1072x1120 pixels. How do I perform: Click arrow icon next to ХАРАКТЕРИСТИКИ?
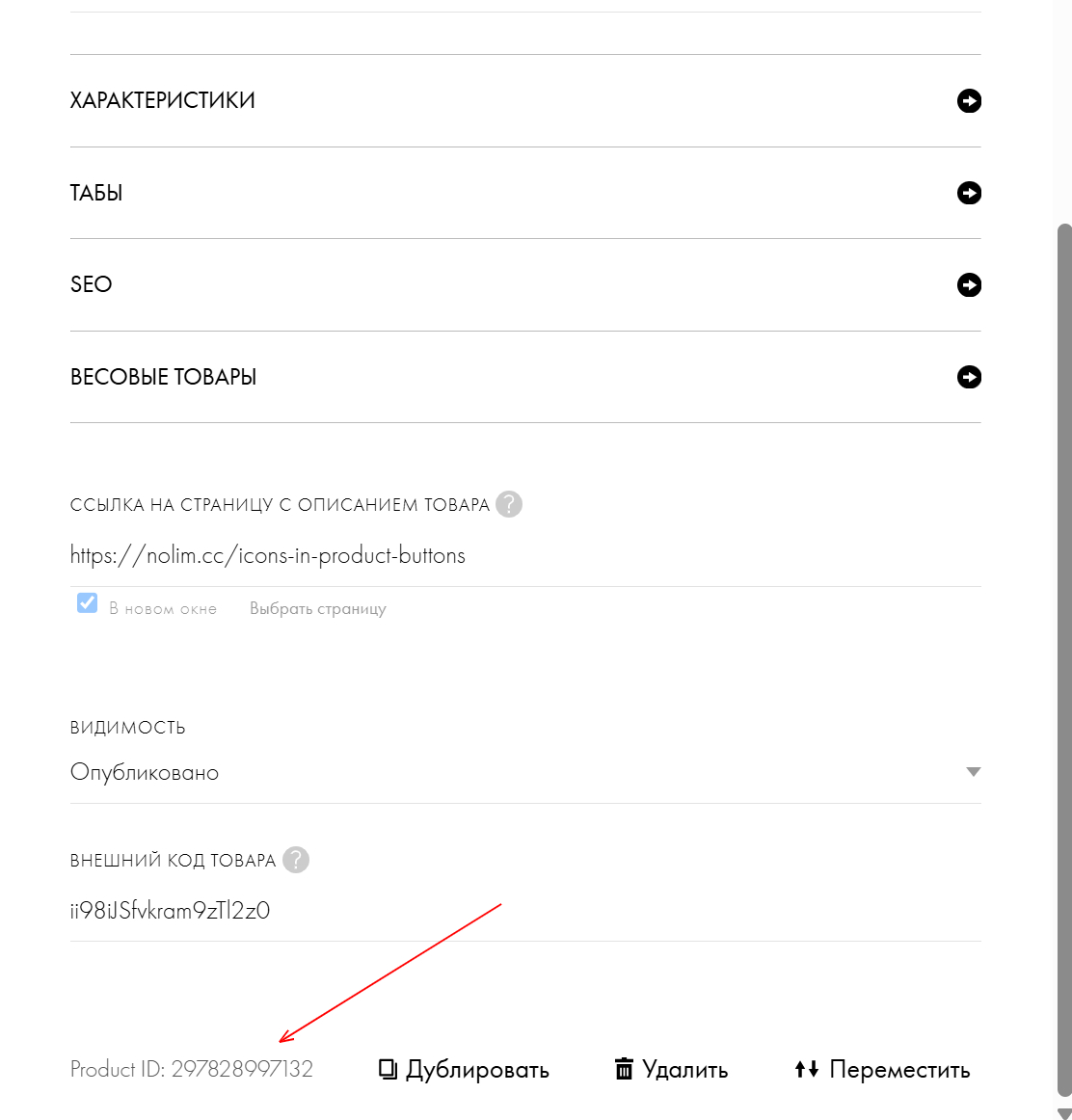pos(969,100)
